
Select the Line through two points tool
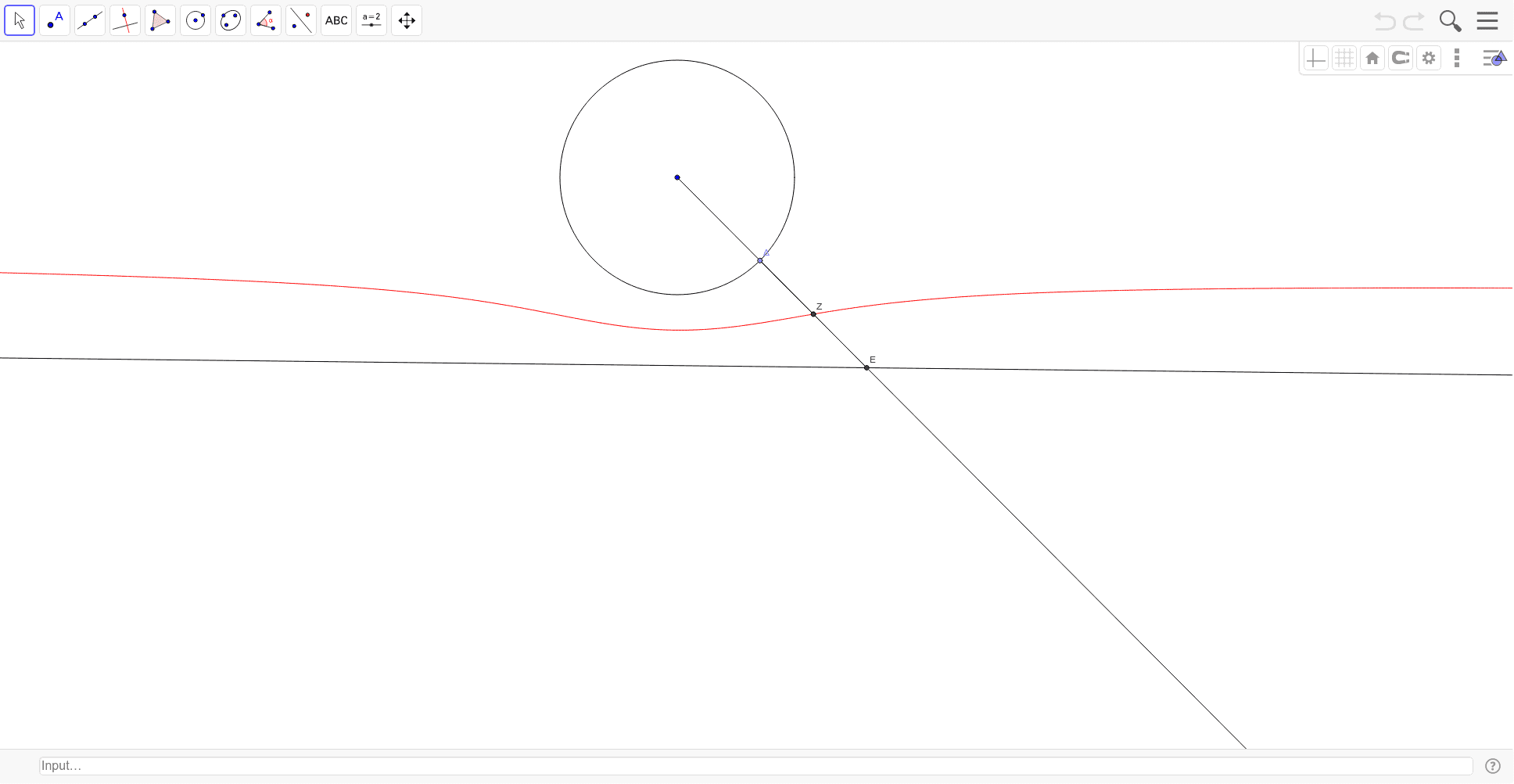90,20
